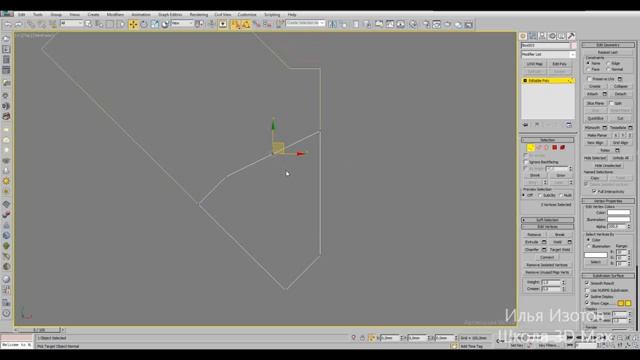The image size is (640, 360).
Task: Toggle the 3D Snaps icon
Action: 235,24
